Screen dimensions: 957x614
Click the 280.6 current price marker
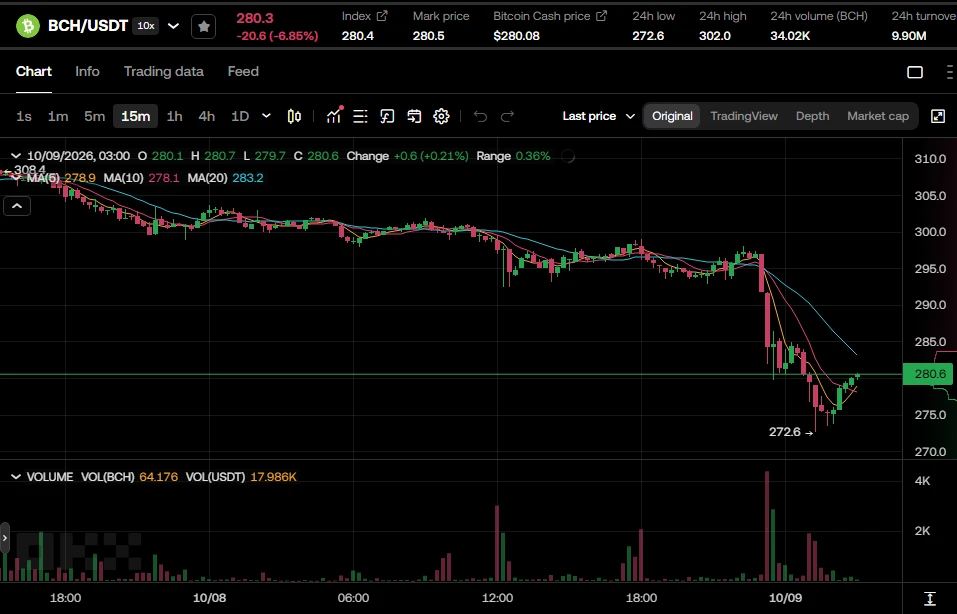(x=930, y=374)
